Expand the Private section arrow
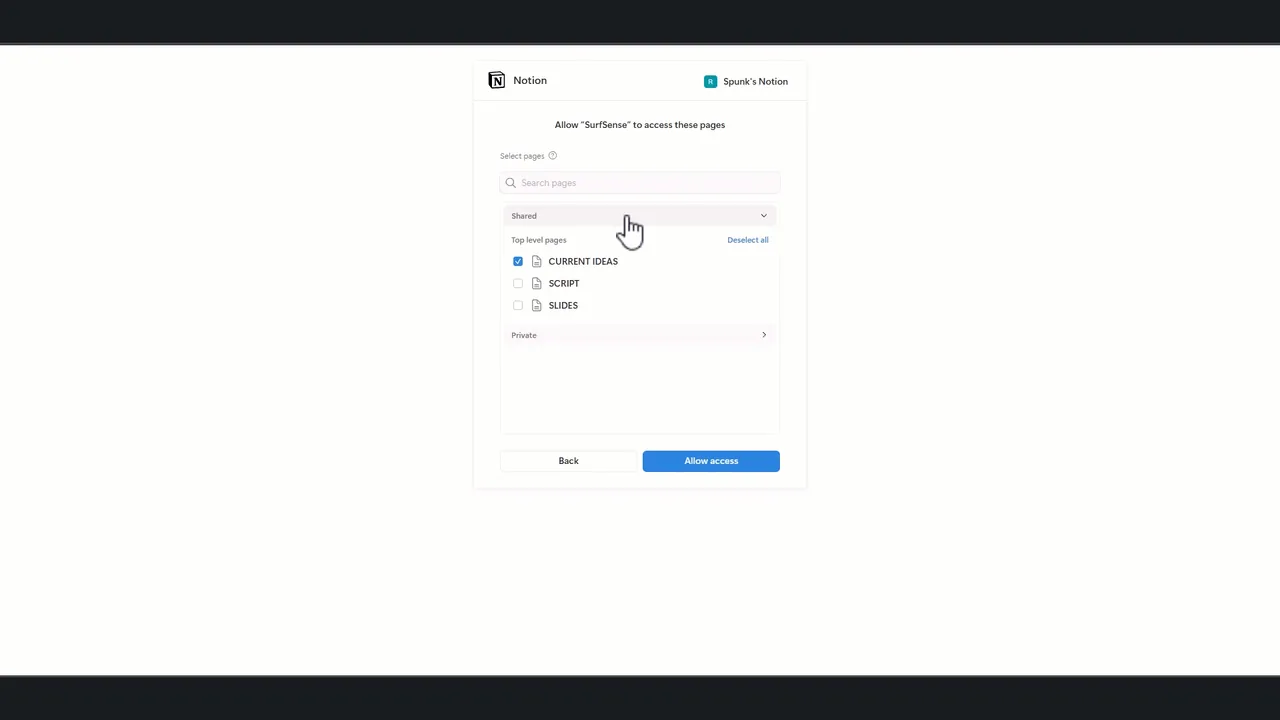This screenshot has width=1280, height=720. coord(764,335)
